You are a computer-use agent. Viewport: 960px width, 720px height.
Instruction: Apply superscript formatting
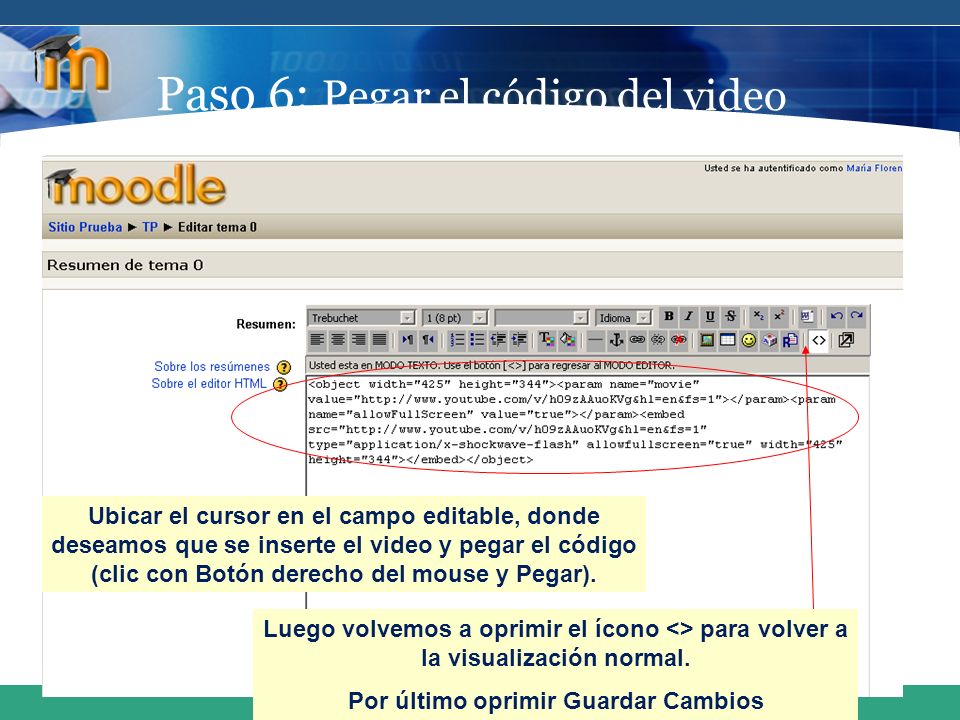(x=779, y=317)
